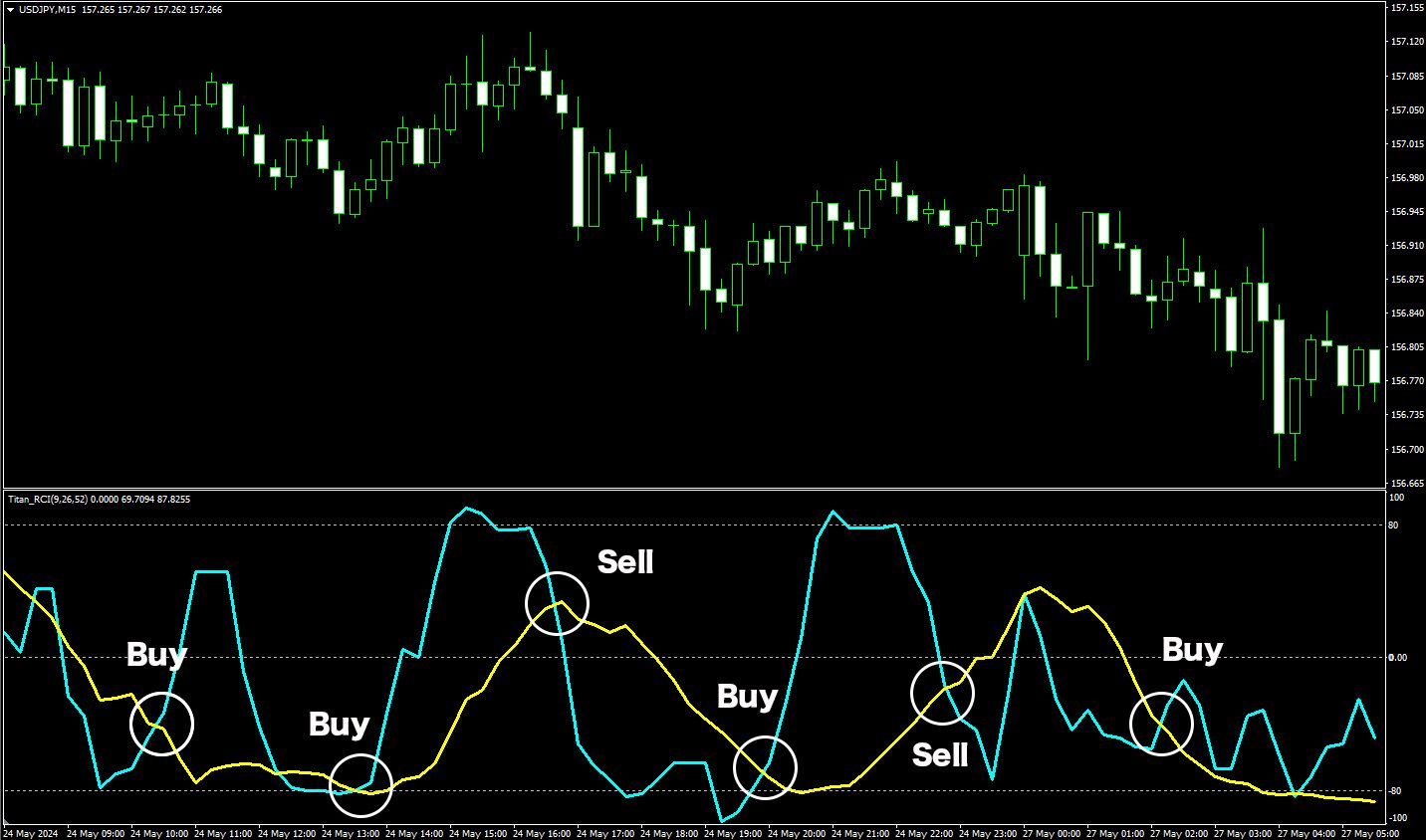Click the circled Sell crossover near 16:00
Viewport: 1426px width, 840px height.
click(557, 603)
